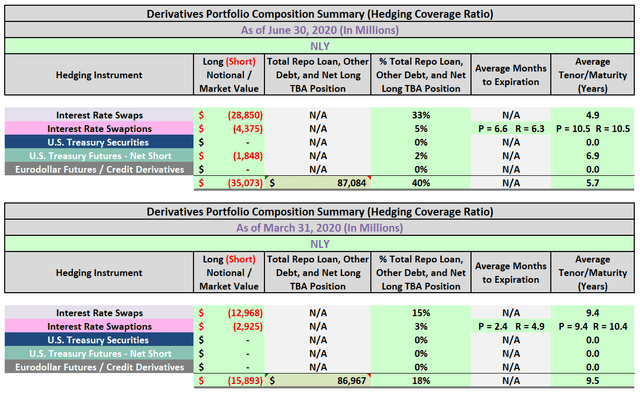Select the June 40% total coverage cell

point(421,183)
